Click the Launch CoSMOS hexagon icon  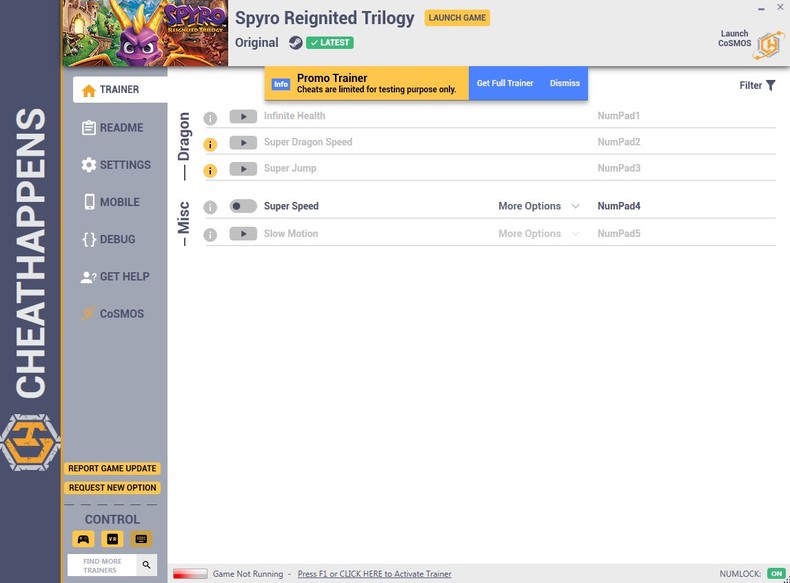(x=769, y=45)
